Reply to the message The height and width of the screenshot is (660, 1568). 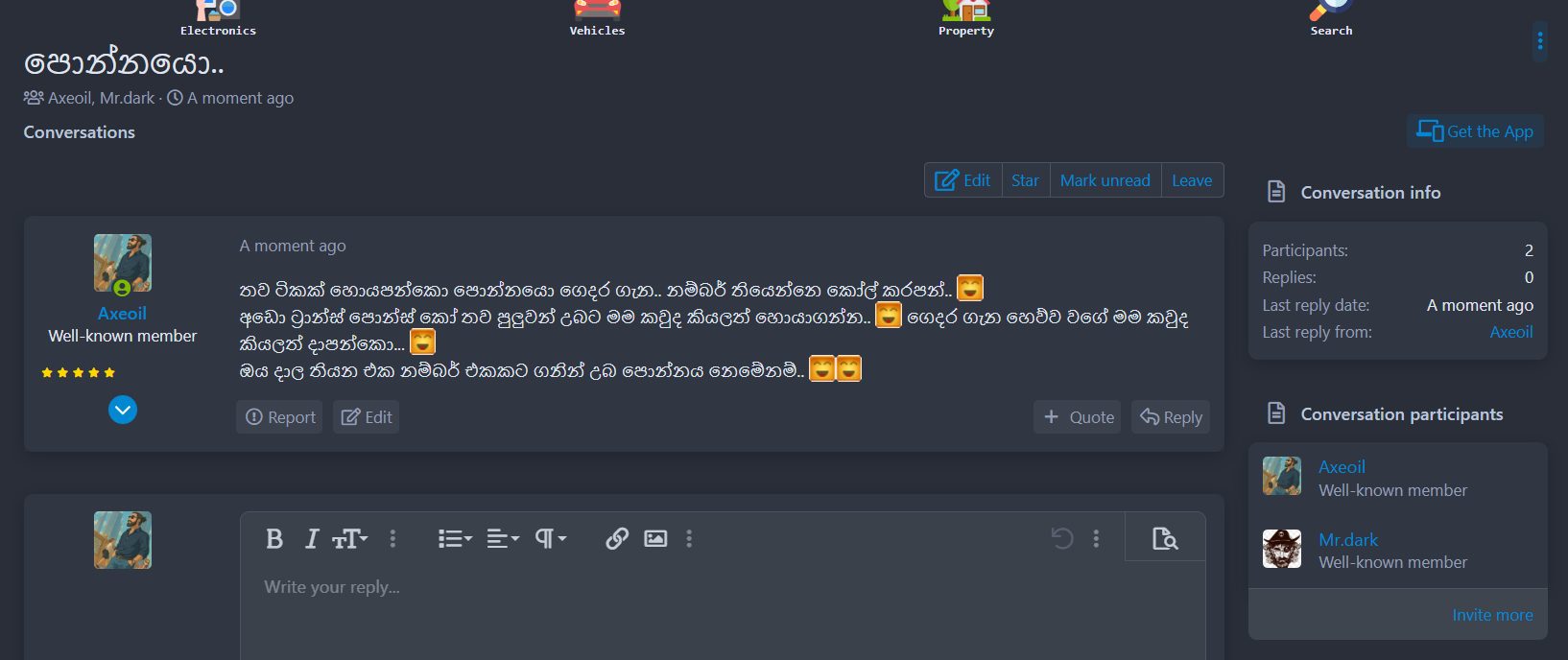click(1171, 417)
